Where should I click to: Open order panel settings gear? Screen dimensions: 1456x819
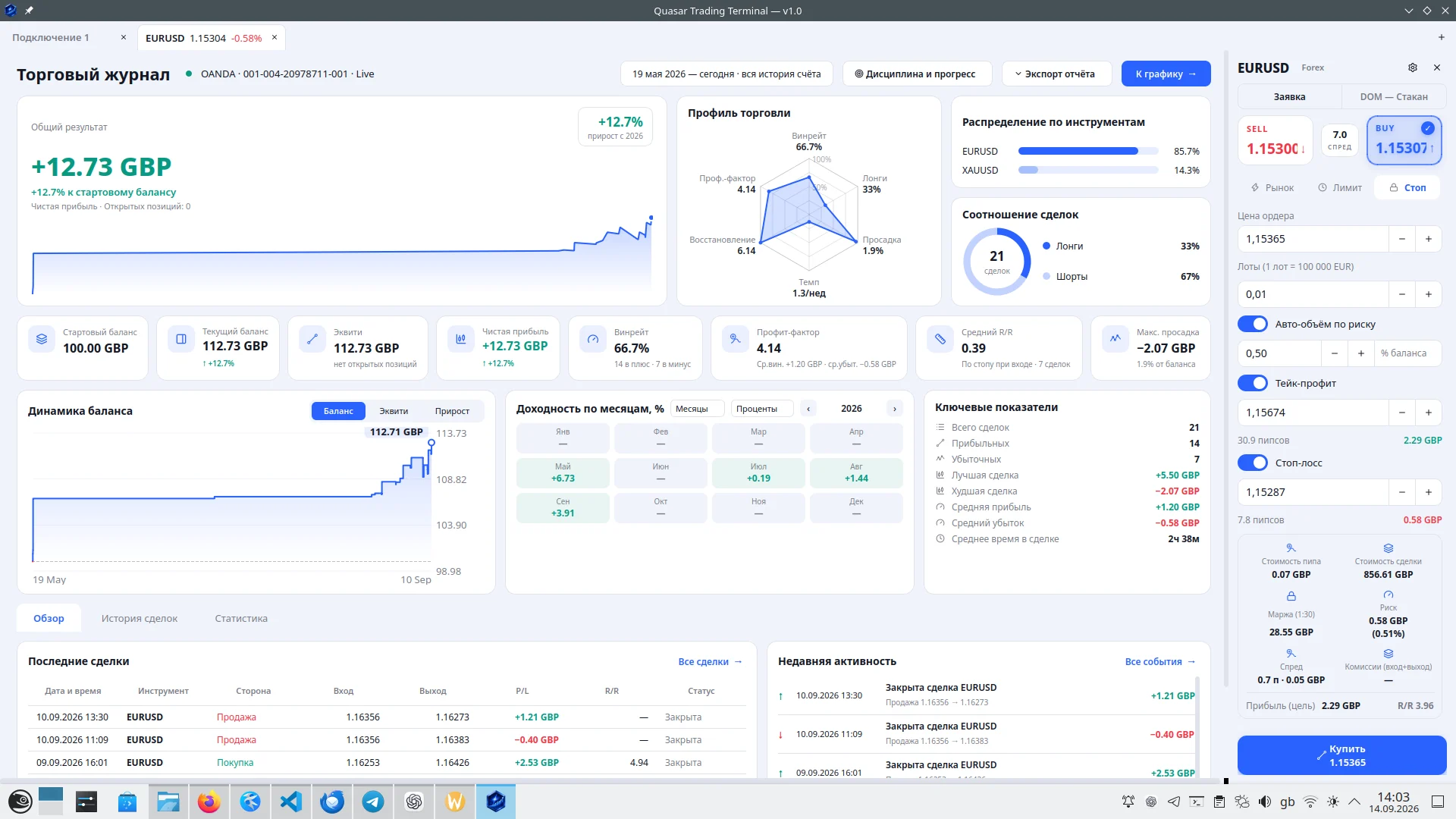tap(1413, 67)
